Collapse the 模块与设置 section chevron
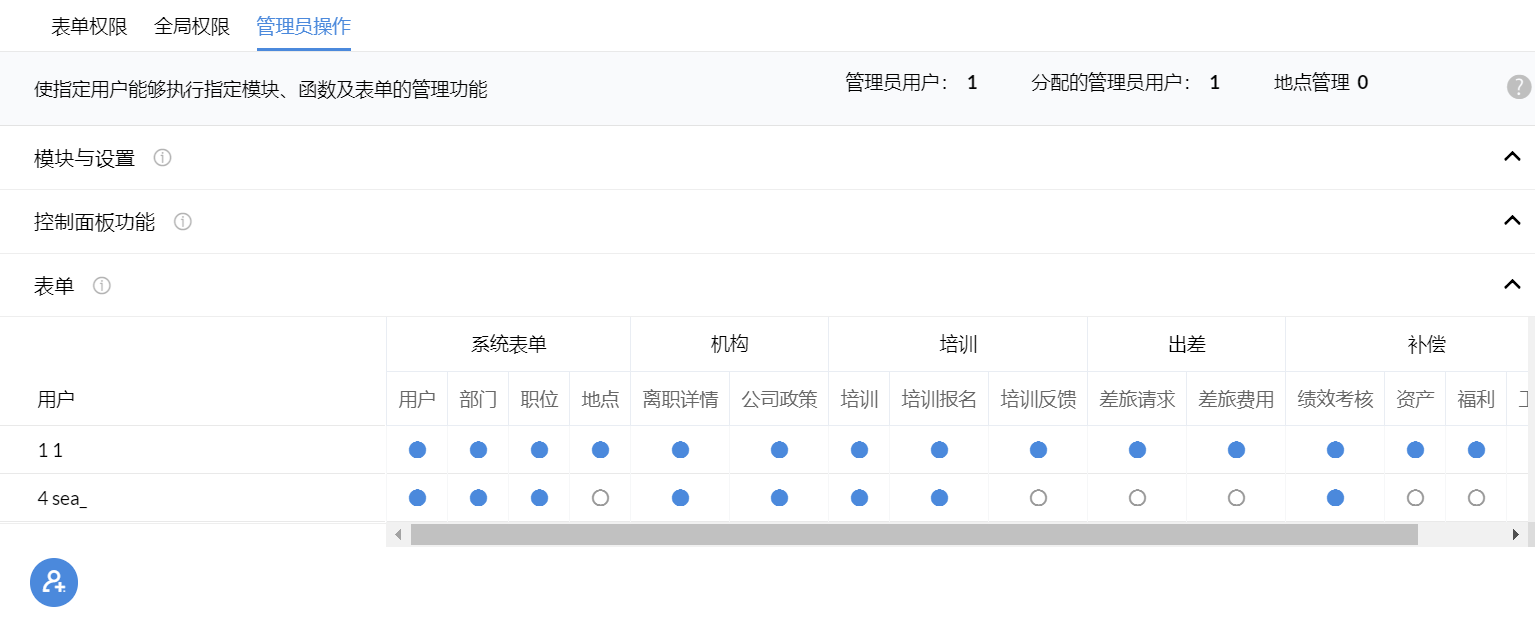 click(x=1512, y=157)
